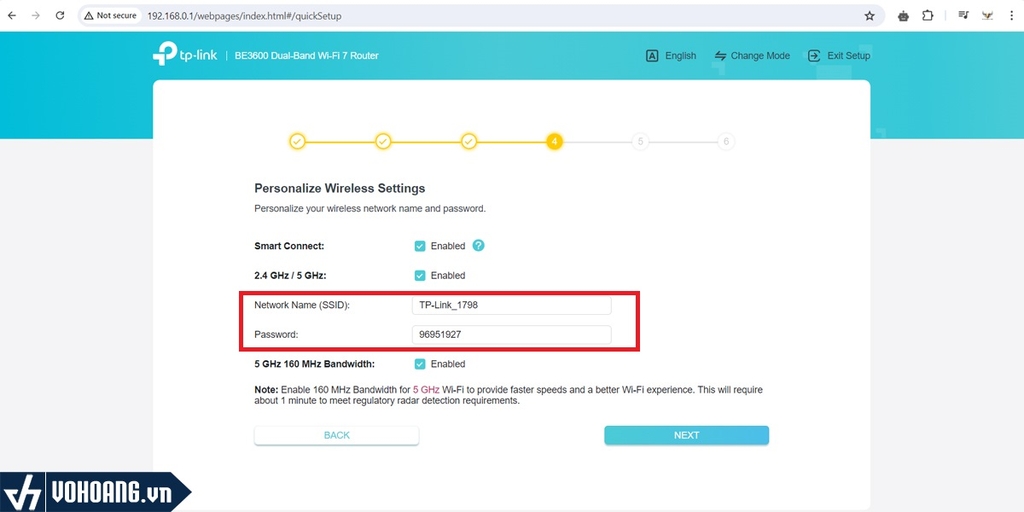Jump to step 5 of setup wizard

[640, 141]
